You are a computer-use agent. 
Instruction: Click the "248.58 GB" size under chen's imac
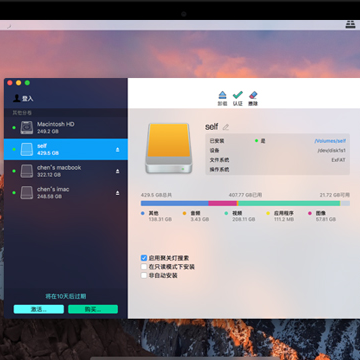49,197
